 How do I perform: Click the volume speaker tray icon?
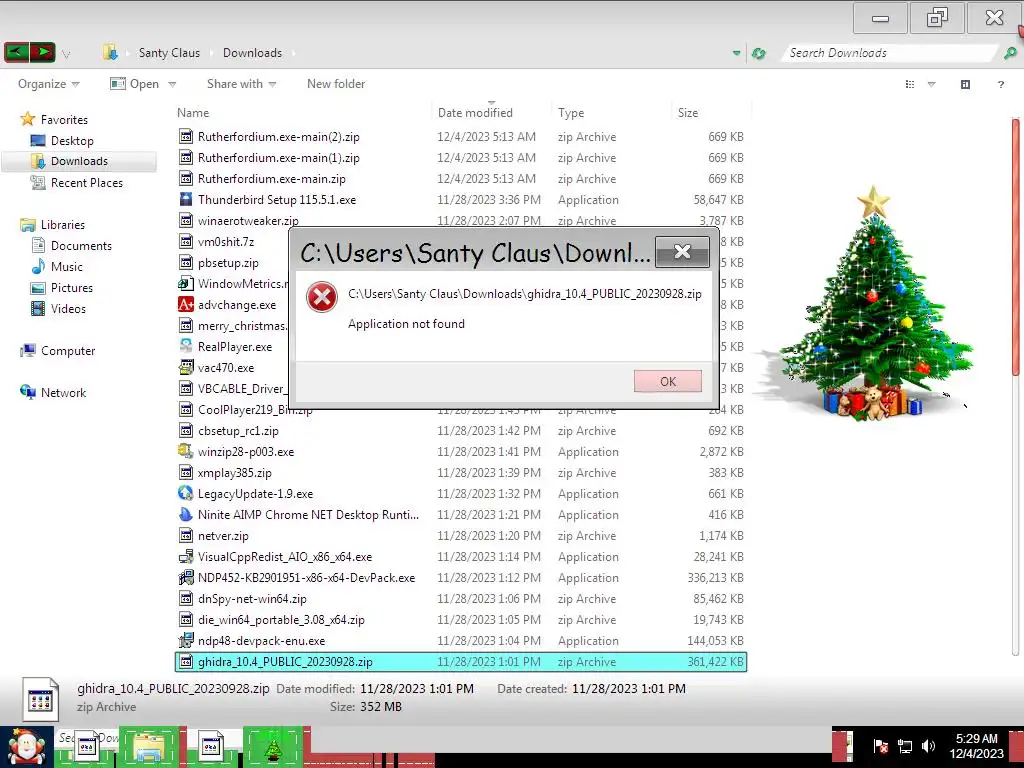pos(928,746)
